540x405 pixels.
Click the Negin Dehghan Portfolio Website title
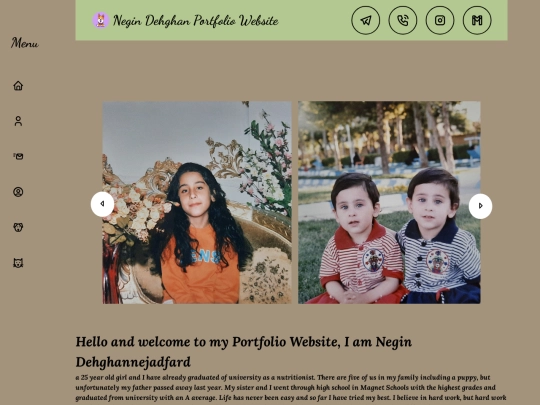point(196,21)
